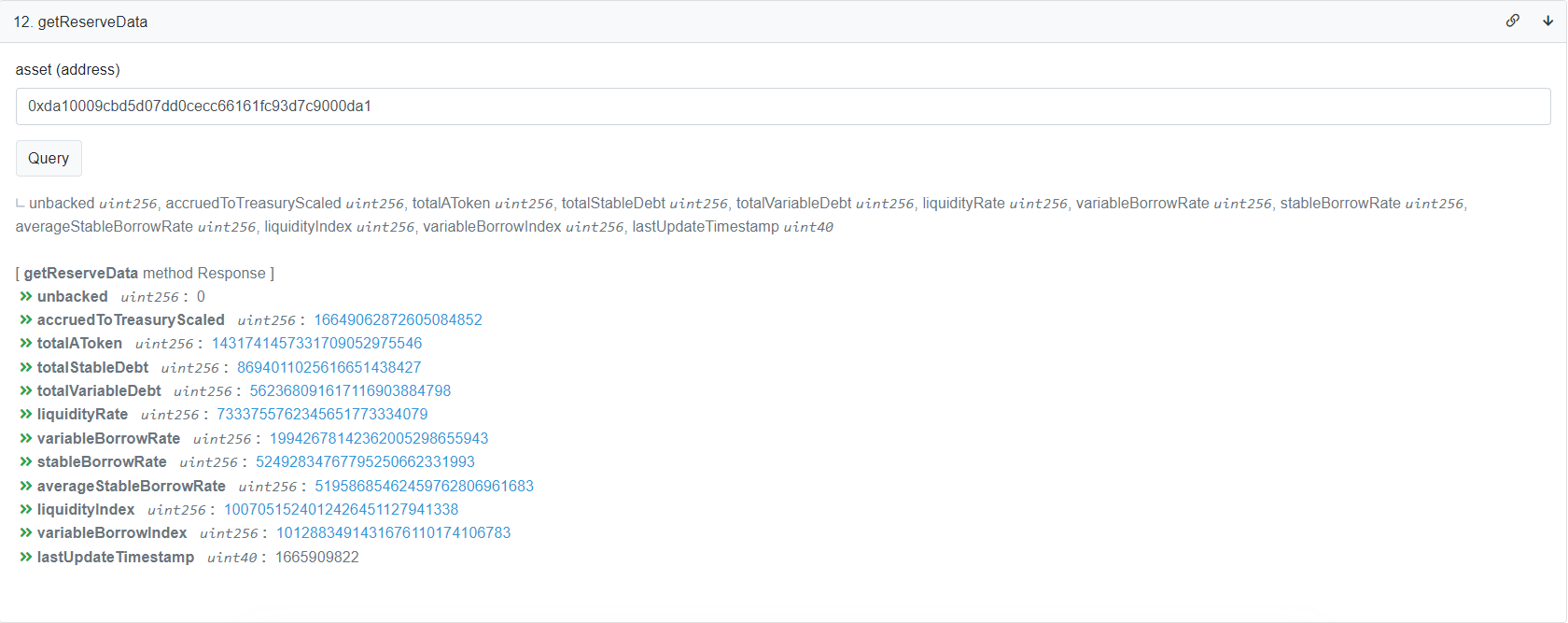Click the variableBorrowRate value link
The width and height of the screenshot is (1568, 623).
[378, 439]
